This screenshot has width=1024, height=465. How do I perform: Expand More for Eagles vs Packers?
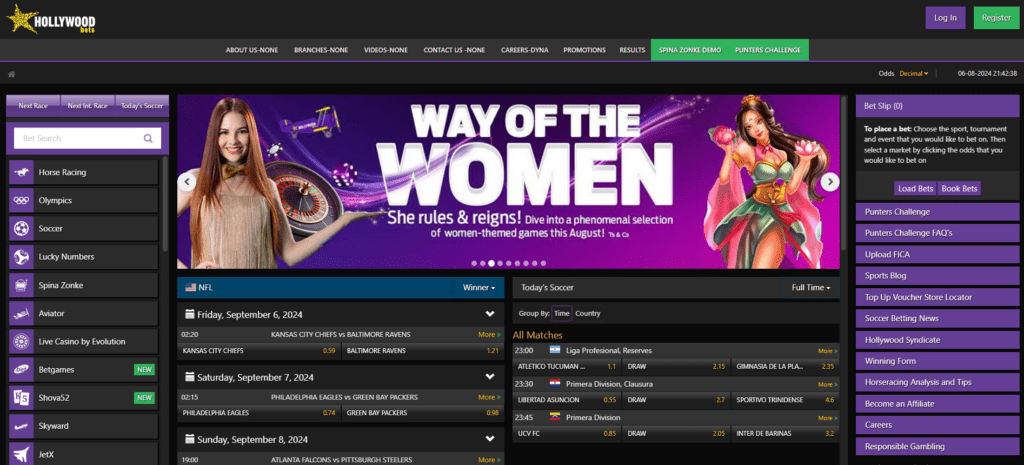489,397
